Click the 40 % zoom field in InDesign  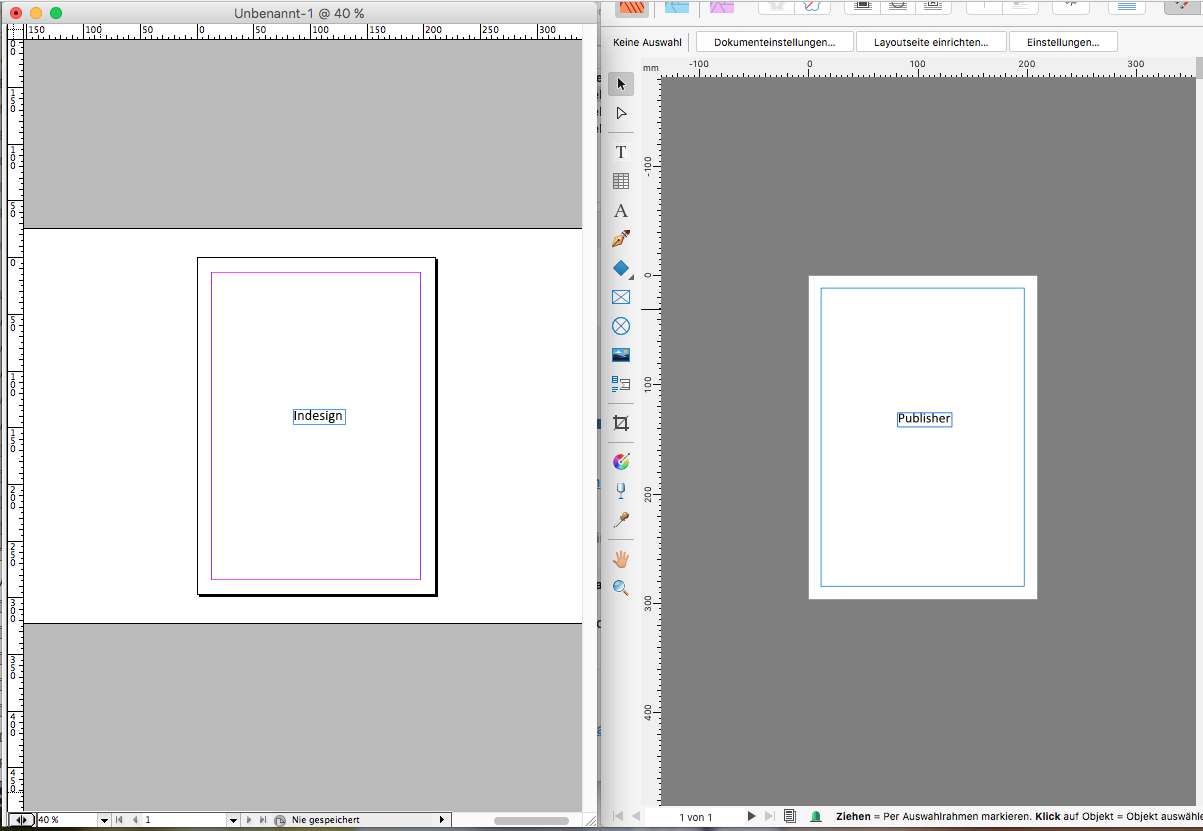(67, 820)
